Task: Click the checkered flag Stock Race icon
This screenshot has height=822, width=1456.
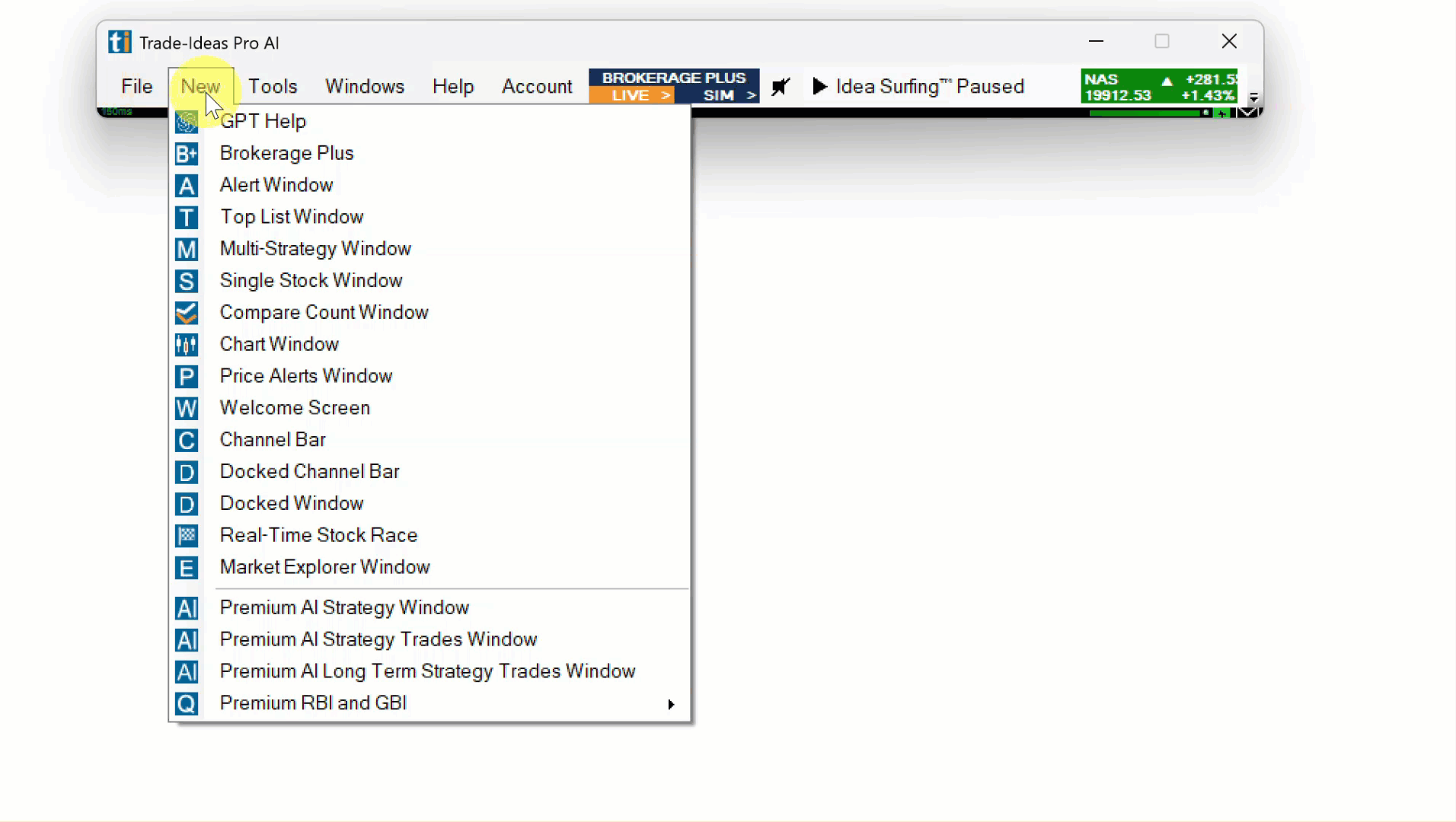Action: pos(187,536)
